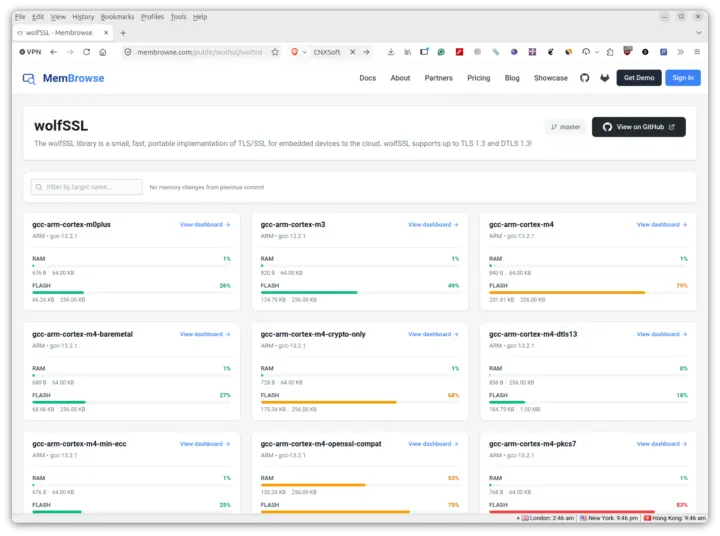720x536 pixels.
Task: Click the View on GitHub button
Action: coord(639,127)
